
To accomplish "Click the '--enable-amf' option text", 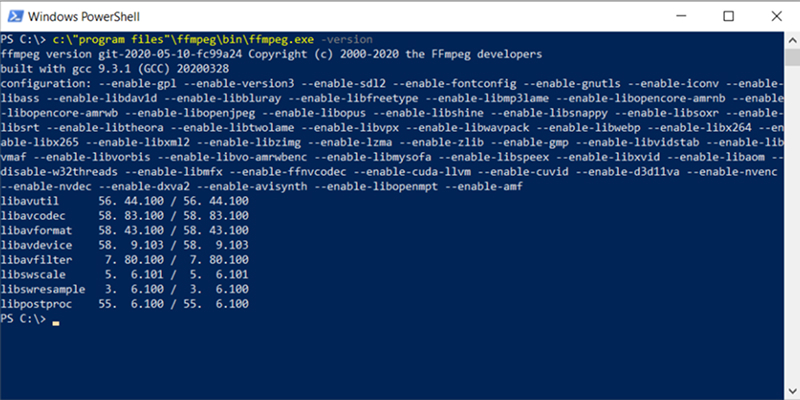I will (484, 187).
